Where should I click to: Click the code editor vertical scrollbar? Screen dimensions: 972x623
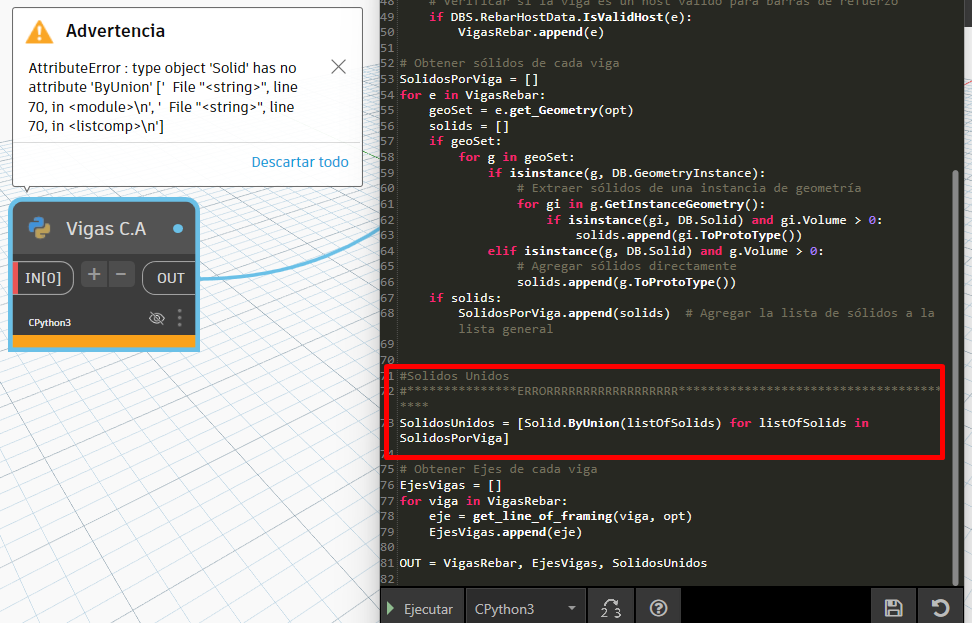point(955,377)
